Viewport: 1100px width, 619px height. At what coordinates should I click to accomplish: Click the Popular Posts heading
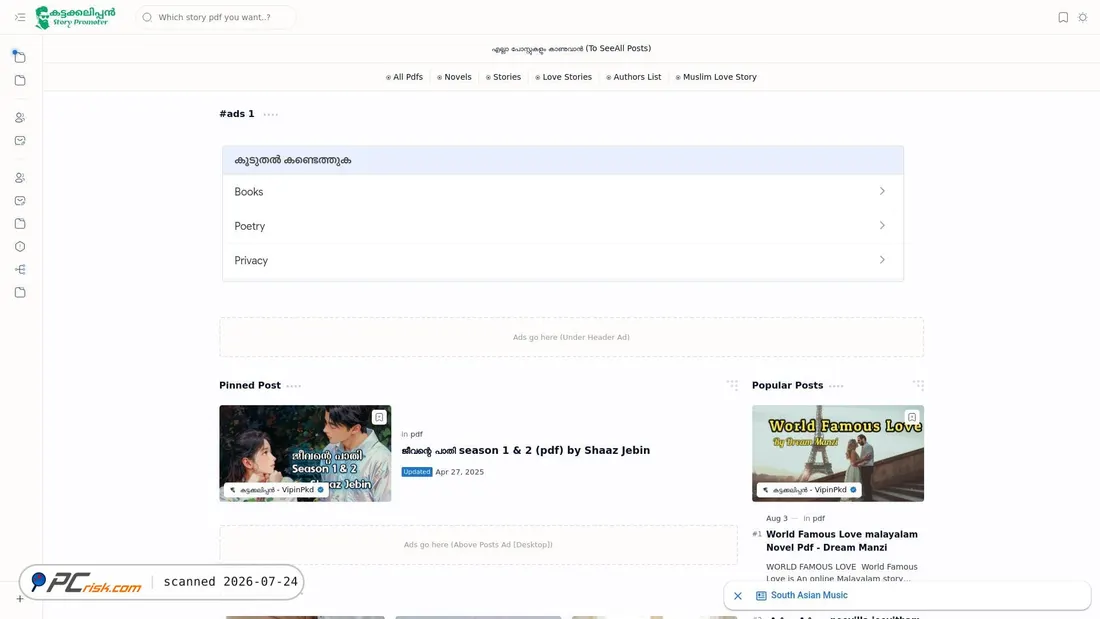tap(787, 385)
